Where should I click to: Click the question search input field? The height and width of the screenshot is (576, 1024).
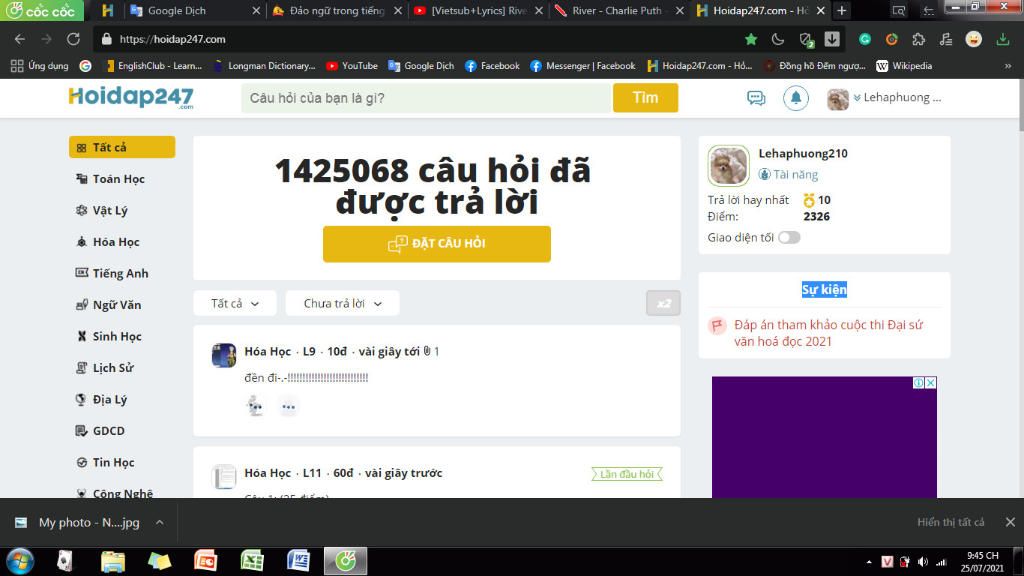click(420, 97)
